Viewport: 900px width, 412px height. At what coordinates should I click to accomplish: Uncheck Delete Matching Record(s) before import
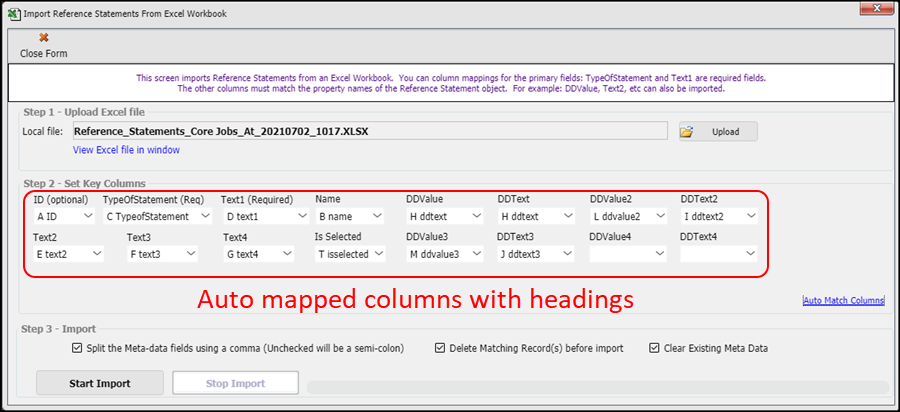(x=440, y=348)
